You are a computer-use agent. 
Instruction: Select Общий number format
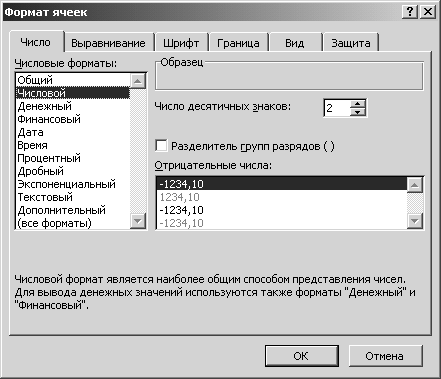[x=73, y=80]
